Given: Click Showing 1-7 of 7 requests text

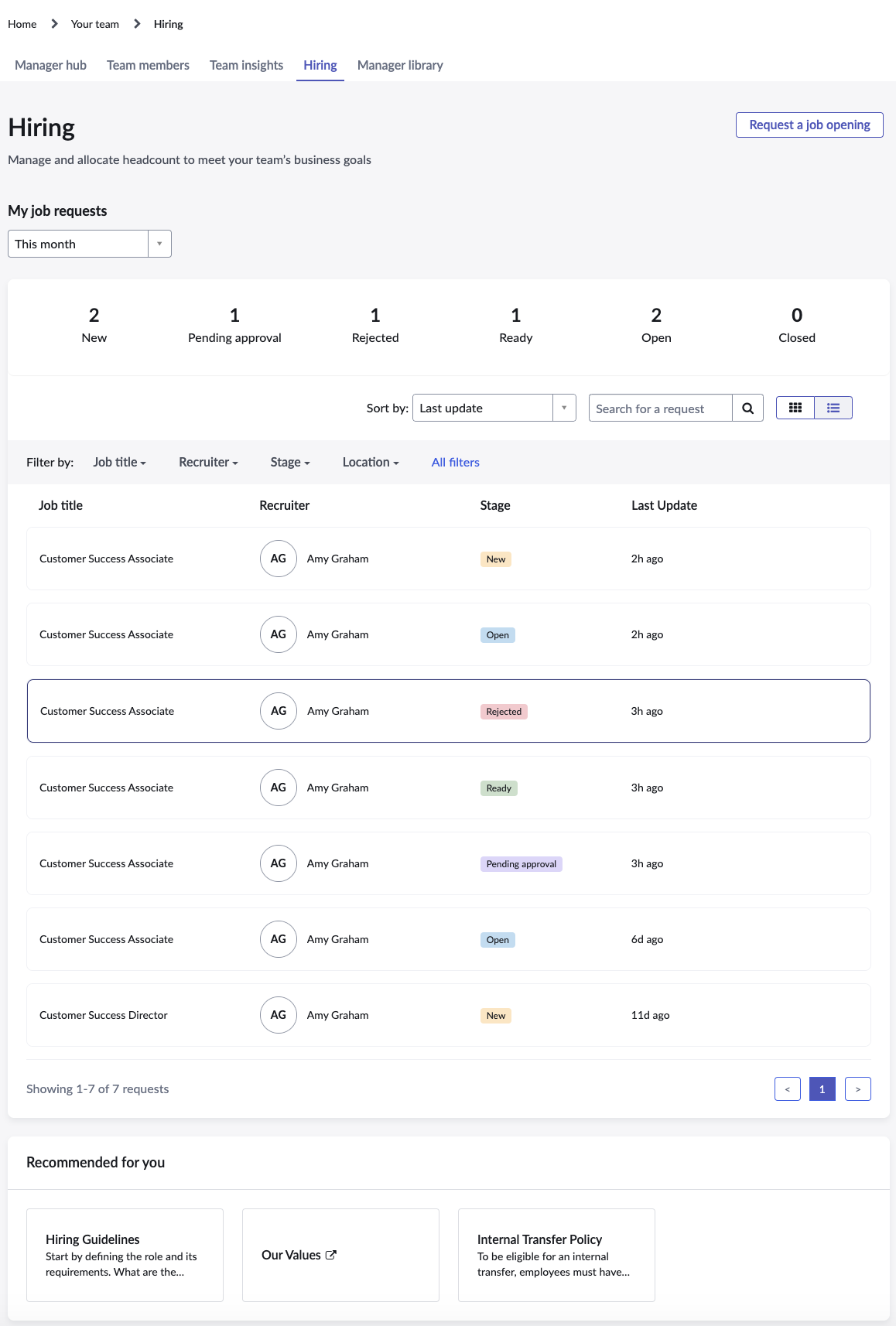Looking at the screenshot, I should 97,1088.
